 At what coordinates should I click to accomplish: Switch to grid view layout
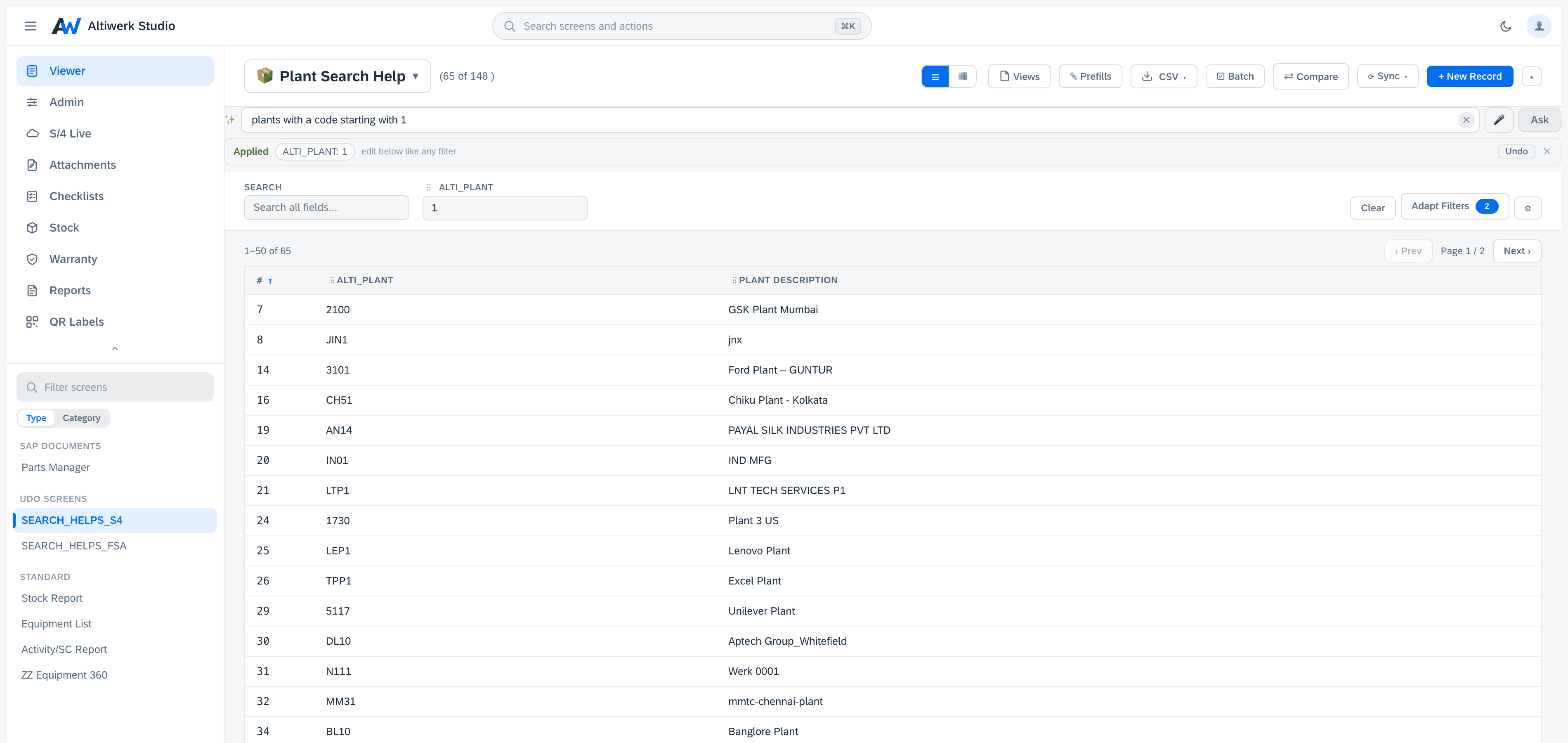962,77
